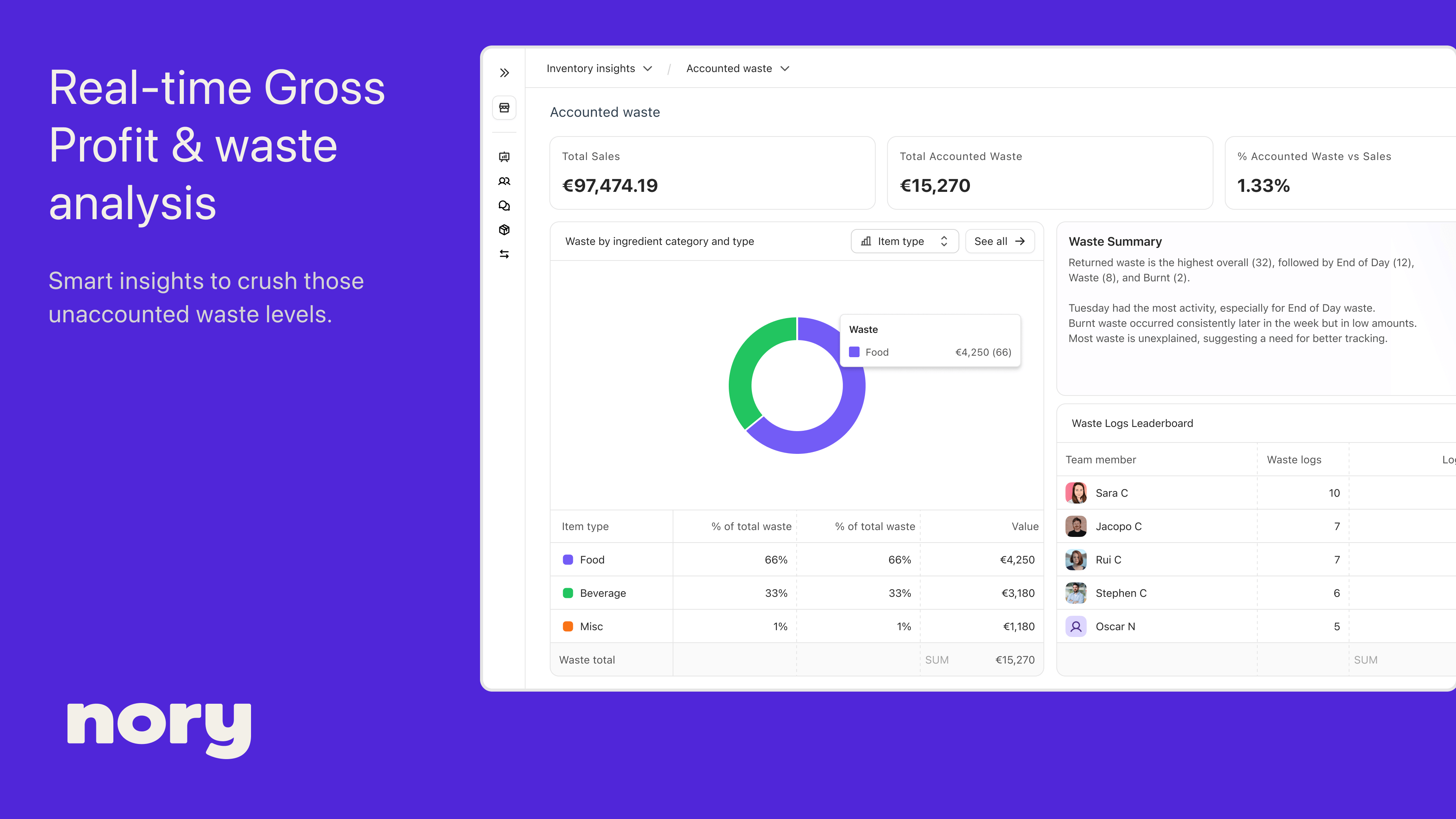Open the chat bubbles icon
Image resolution: width=1456 pixels, height=819 pixels.
(x=504, y=206)
